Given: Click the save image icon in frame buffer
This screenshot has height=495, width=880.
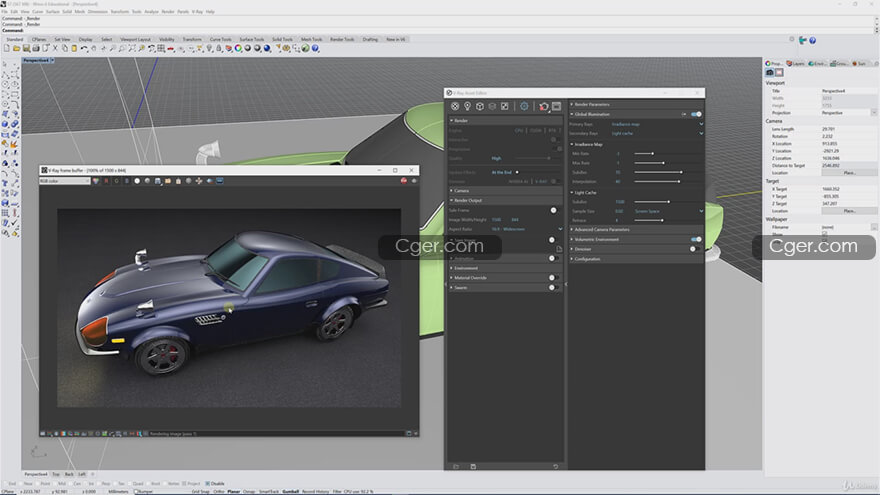Looking at the screenshot, I should click(x=158, y=181).
